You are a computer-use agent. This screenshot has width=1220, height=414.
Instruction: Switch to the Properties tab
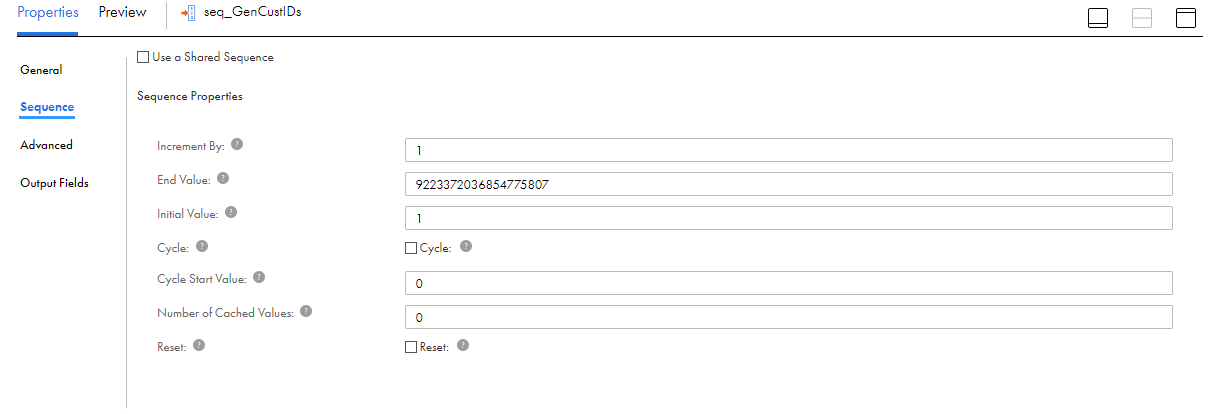(x=48, y=13)
